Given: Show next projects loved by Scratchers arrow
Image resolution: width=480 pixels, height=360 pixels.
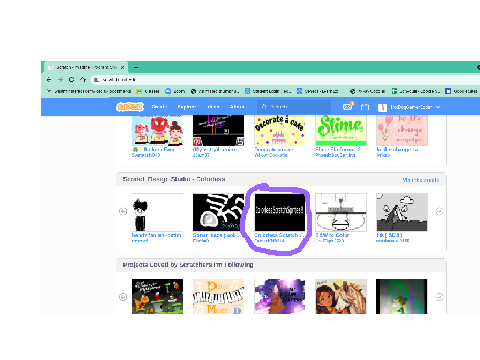Looking at the screenshot, I should pyautogui.click(x=439, y=297).
